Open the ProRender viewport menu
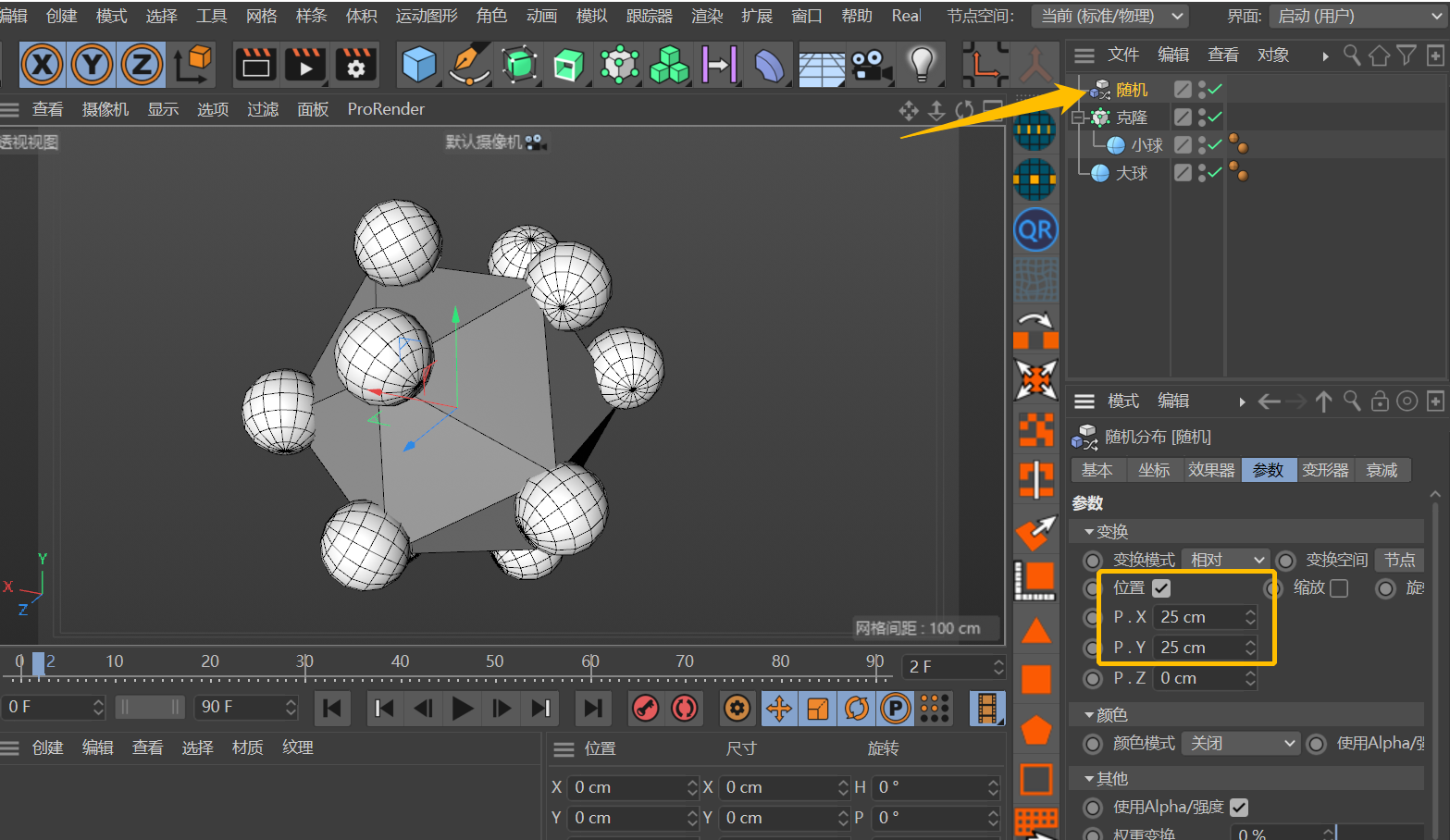 click(386, 109)
